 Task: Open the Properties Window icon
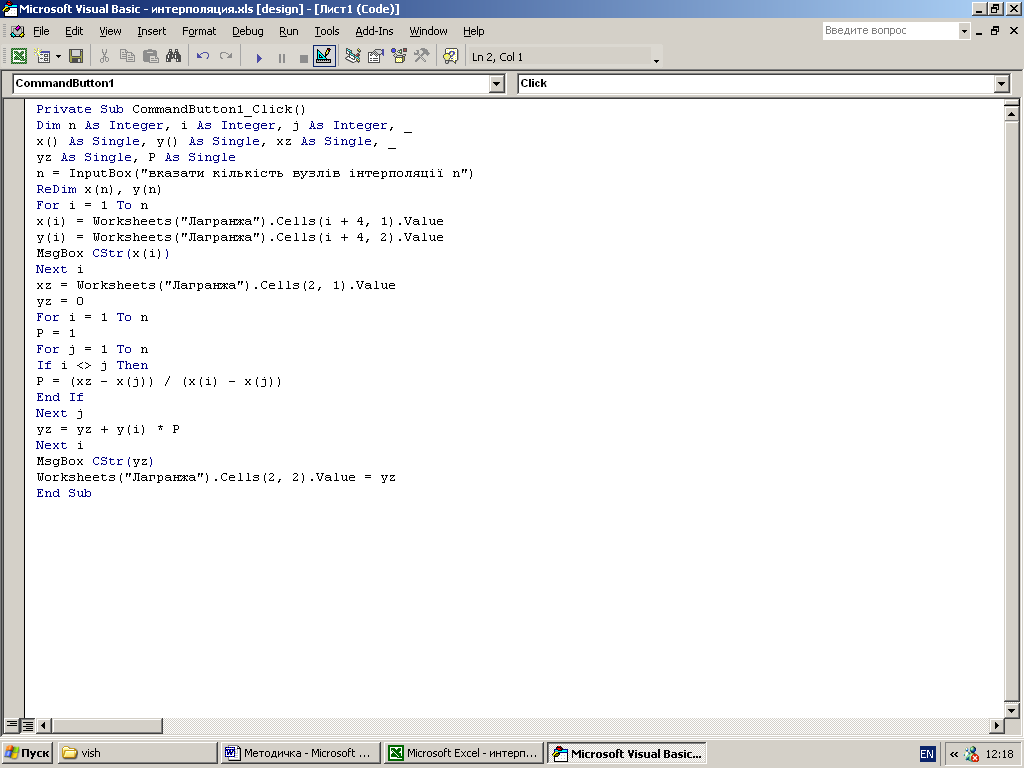coord(376,57)
